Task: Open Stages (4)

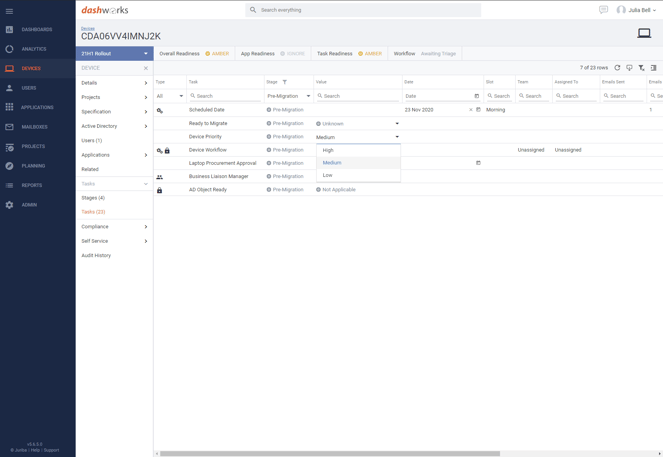Action: click(x=93, y=198)
